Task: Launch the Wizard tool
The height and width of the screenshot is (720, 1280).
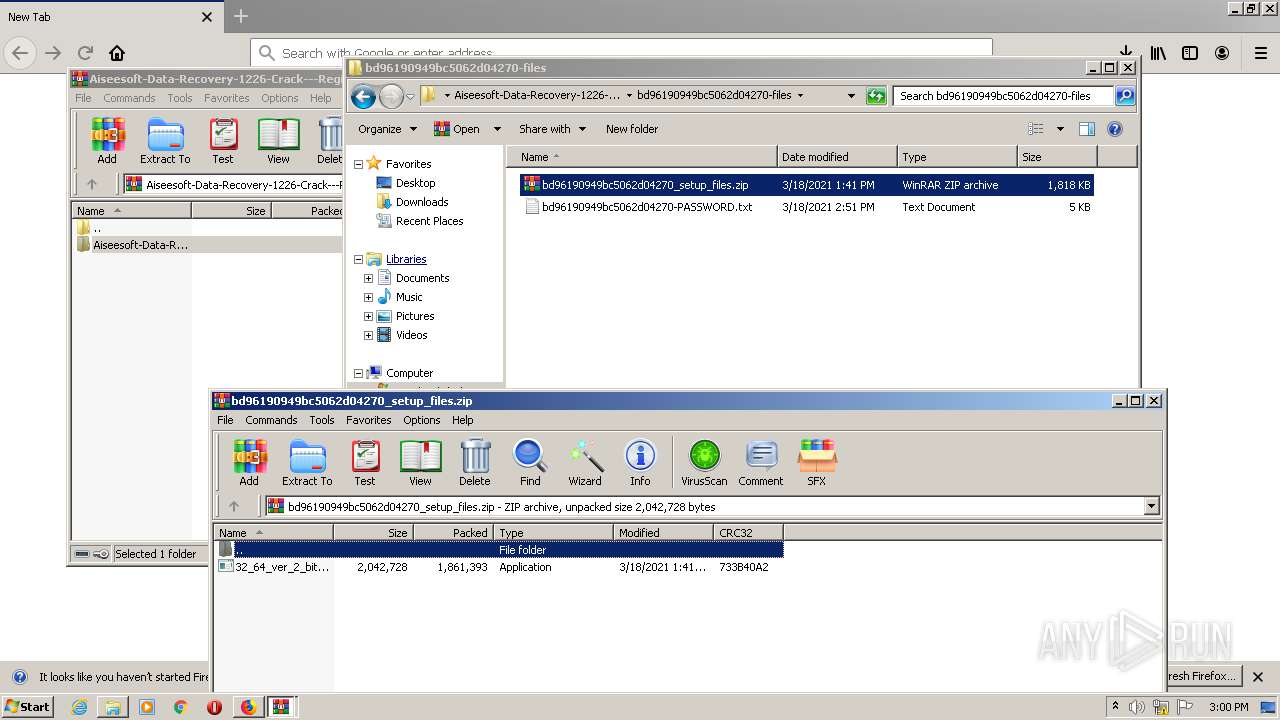Action: coord(585,463)
